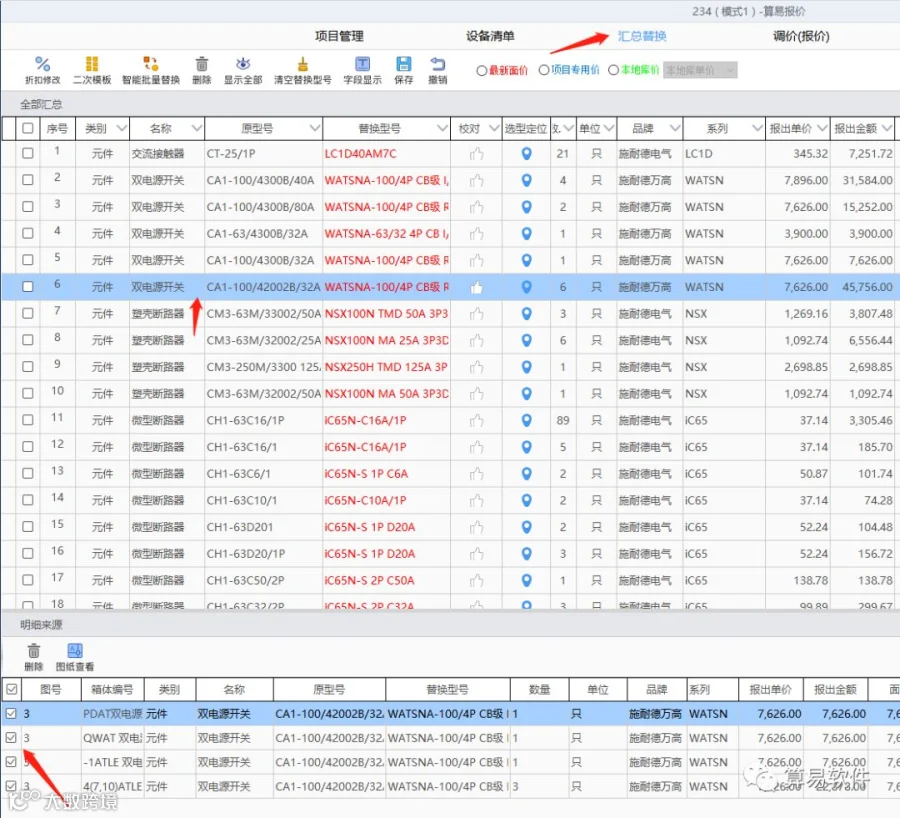Click thumbs-up 校对 icon for row 9

click(x=476, y=367)
